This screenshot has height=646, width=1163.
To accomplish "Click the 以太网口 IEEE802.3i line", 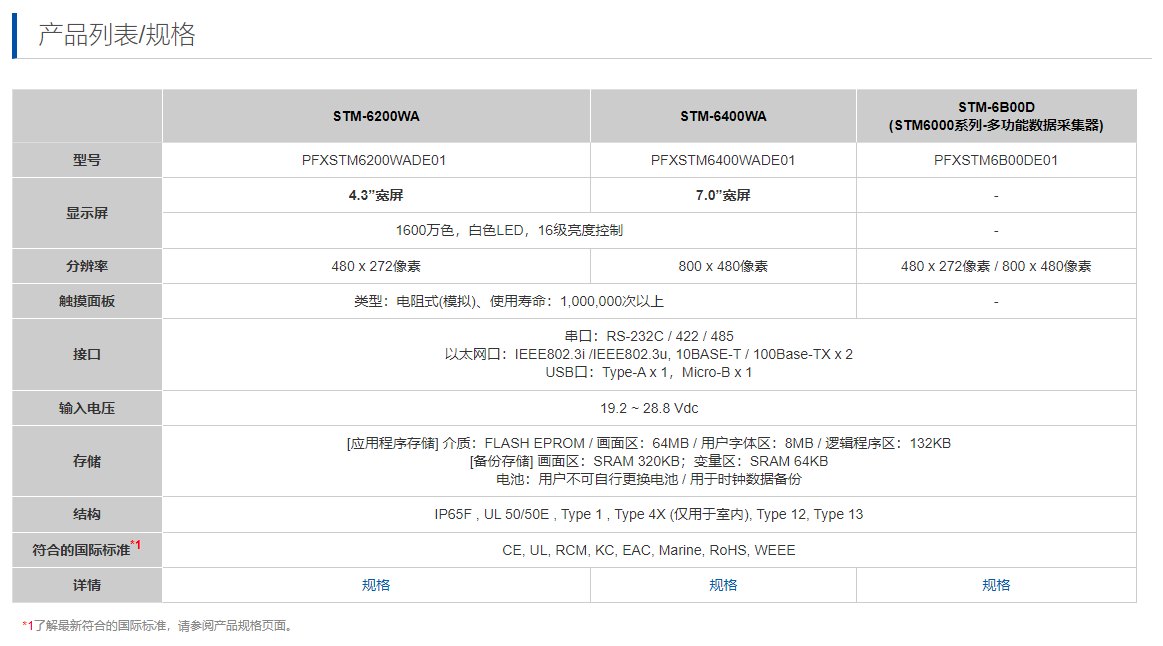I will (x=649, y=355).
